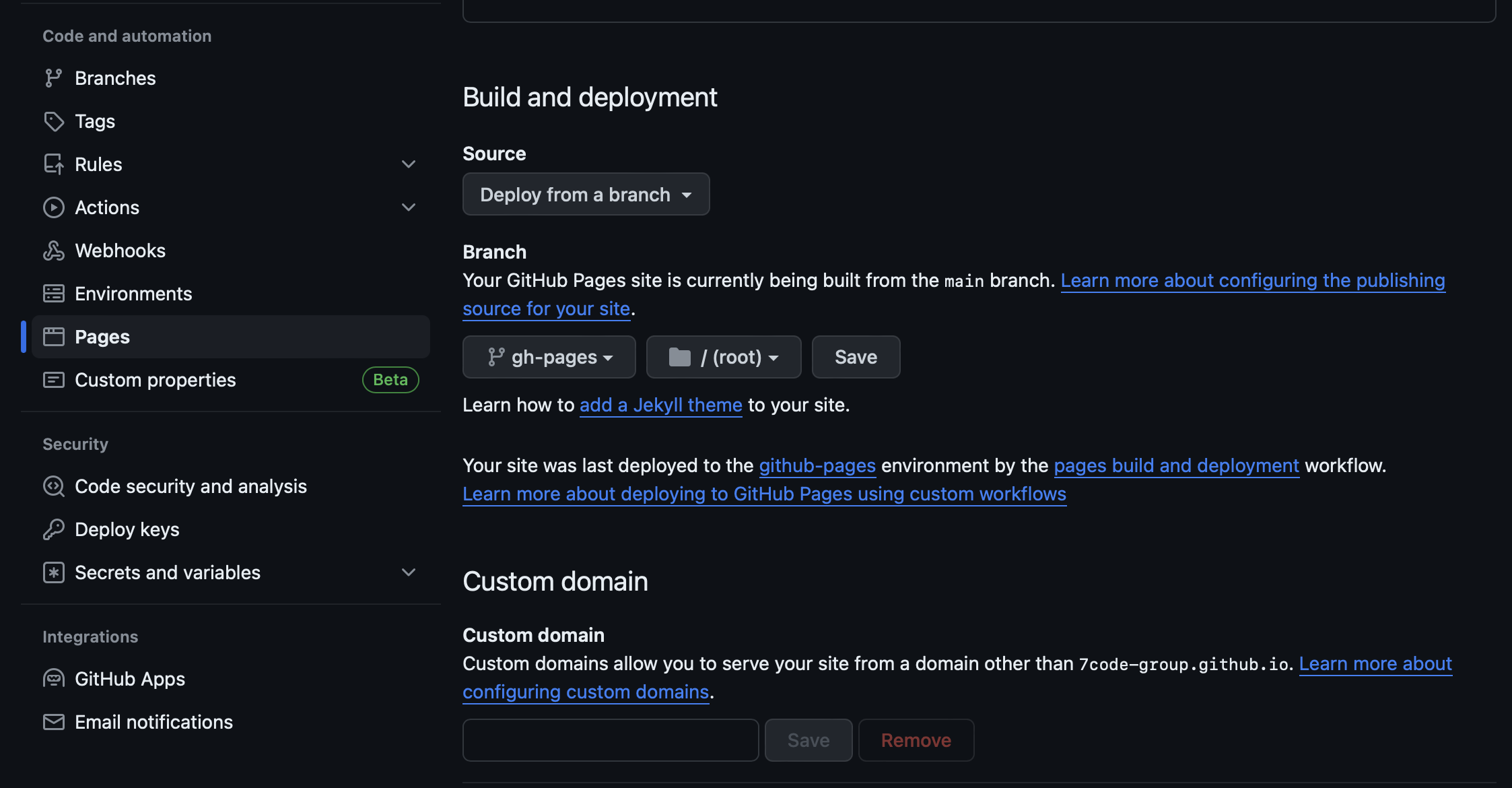Click the custom domain Save button
The image size is (1512, 788).
(809, 740)
